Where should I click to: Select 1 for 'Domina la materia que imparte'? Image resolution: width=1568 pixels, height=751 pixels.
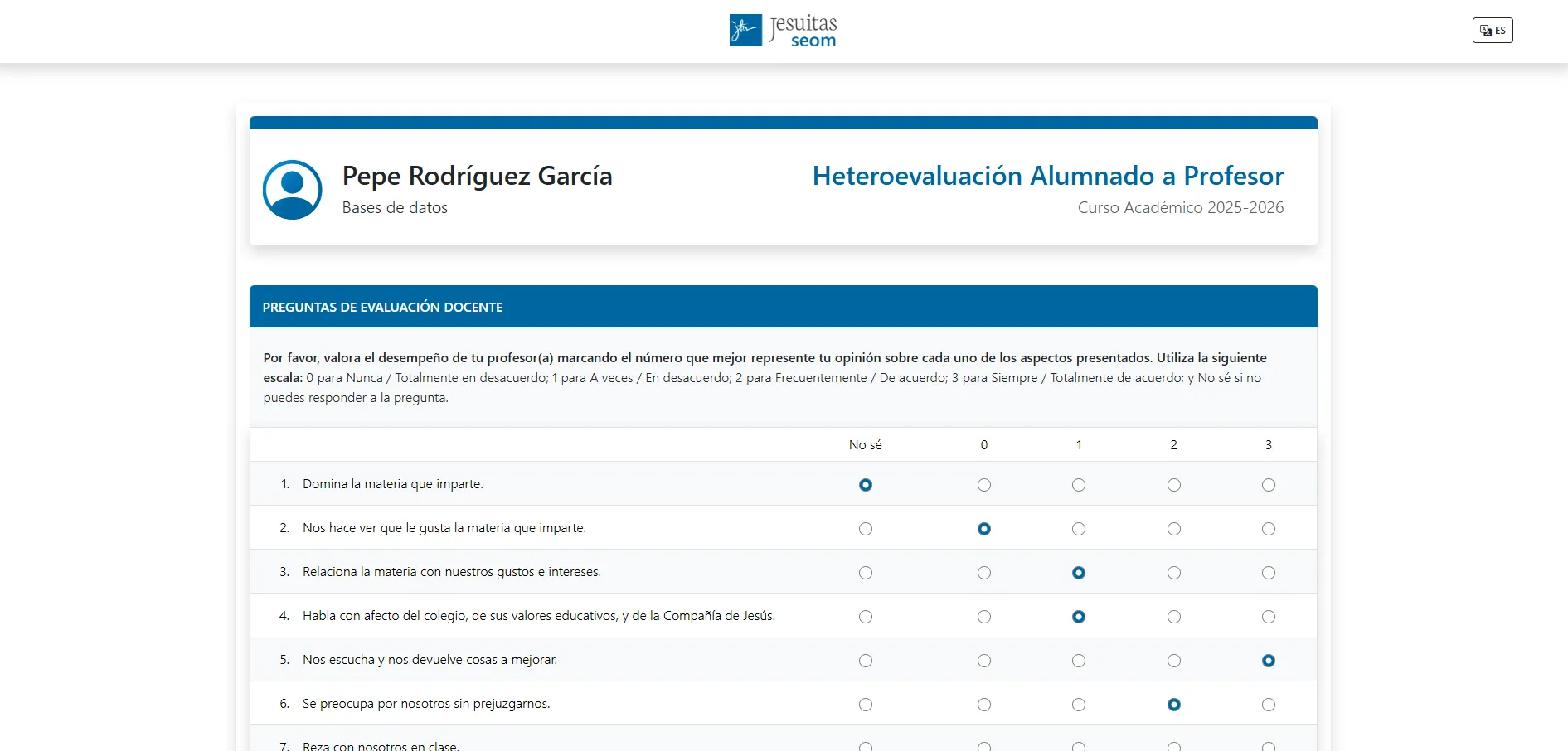pos(1079,485)
